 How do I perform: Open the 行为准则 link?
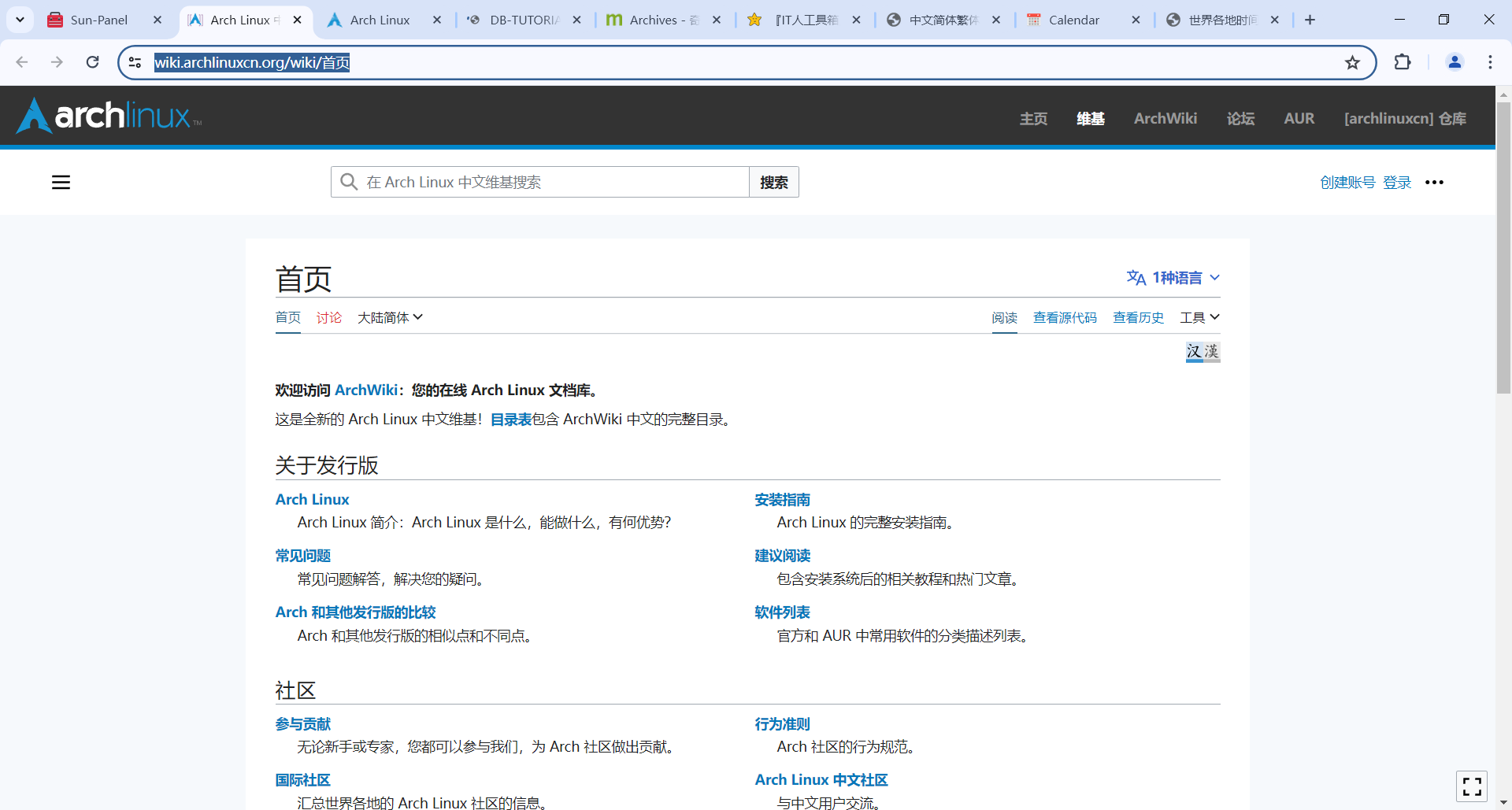[x=782, y=723]
